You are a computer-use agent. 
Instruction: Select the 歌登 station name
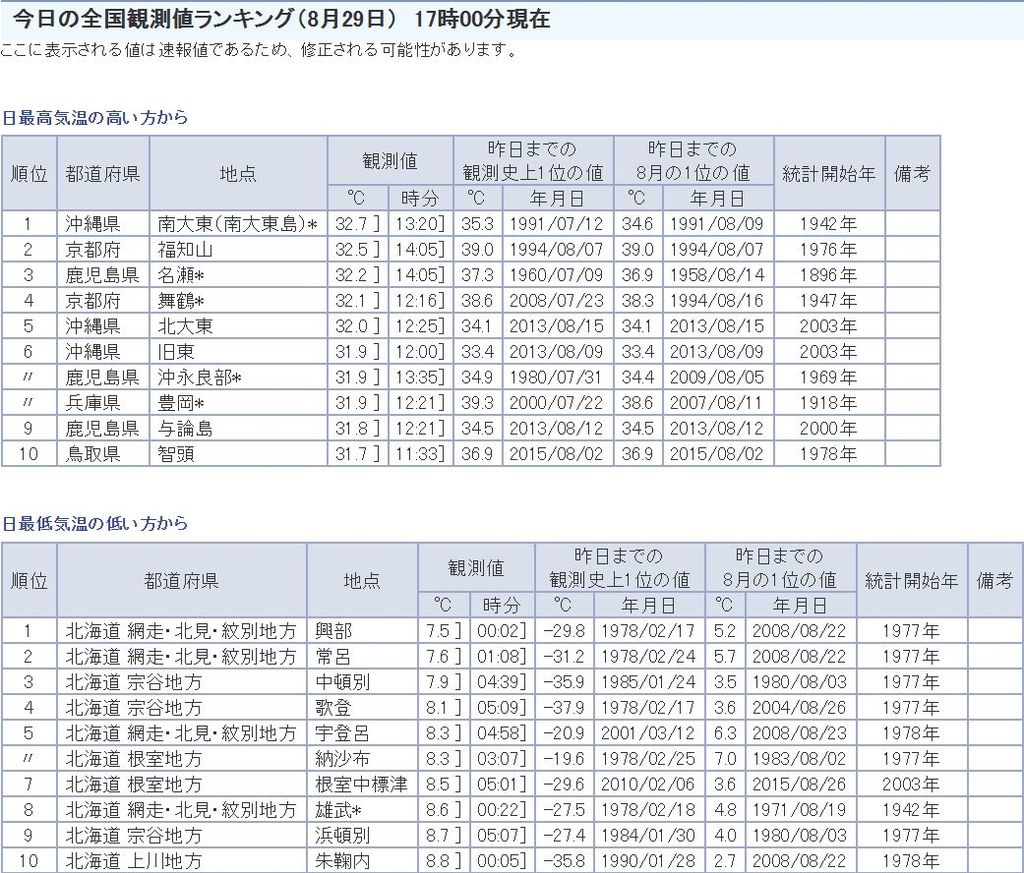click(x=333, y=707)
